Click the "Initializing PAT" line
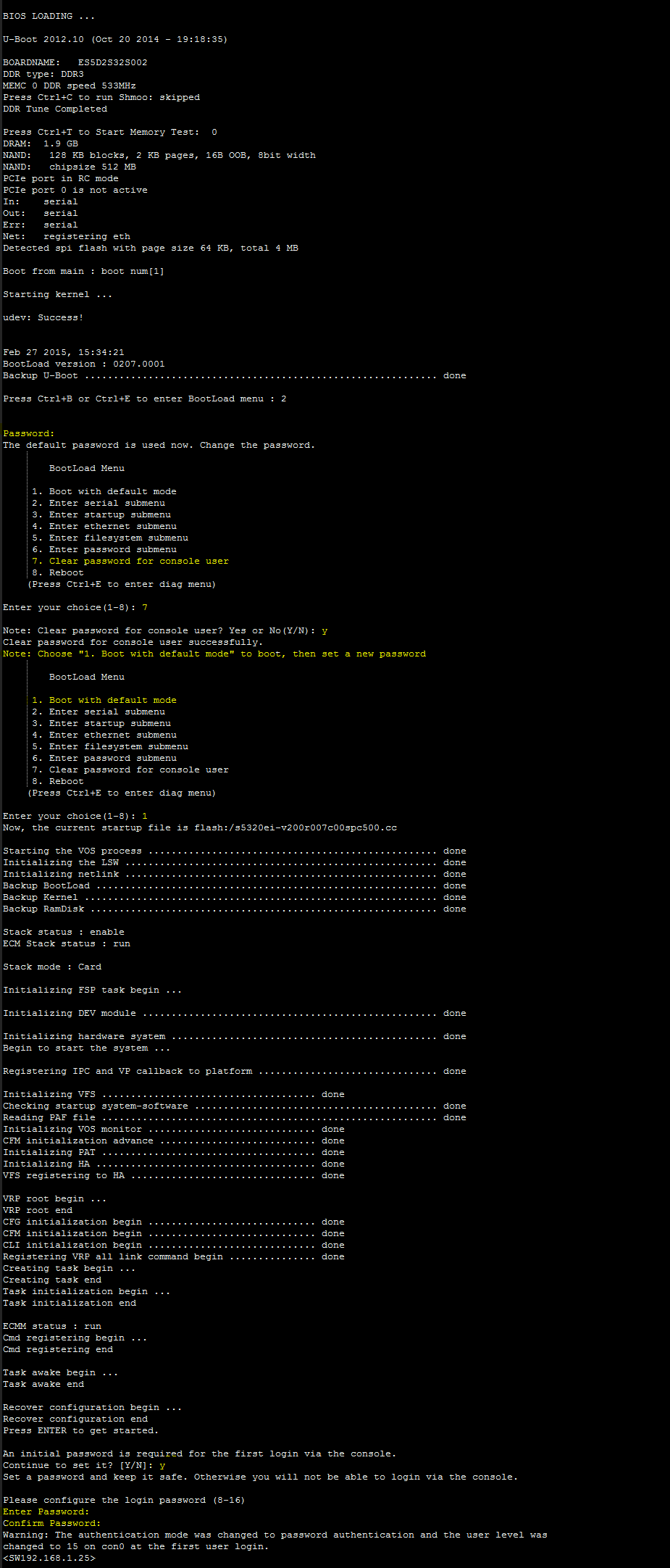The image size is (670, 1568). click(x=174, y=1152)
